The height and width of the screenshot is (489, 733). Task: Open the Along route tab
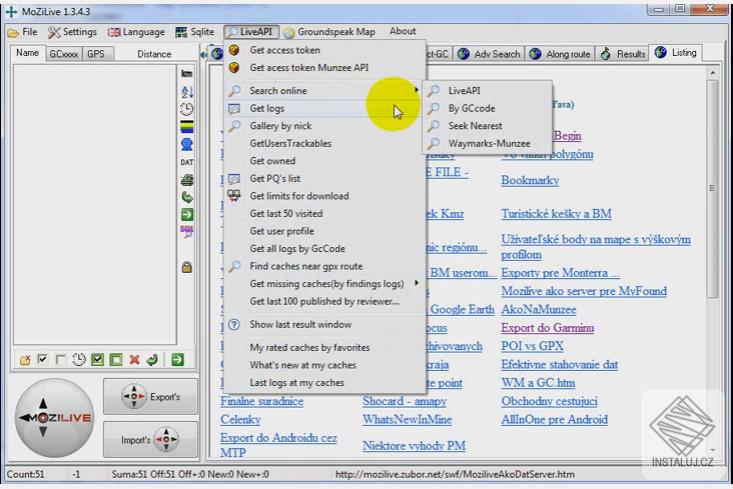point(560,54)
